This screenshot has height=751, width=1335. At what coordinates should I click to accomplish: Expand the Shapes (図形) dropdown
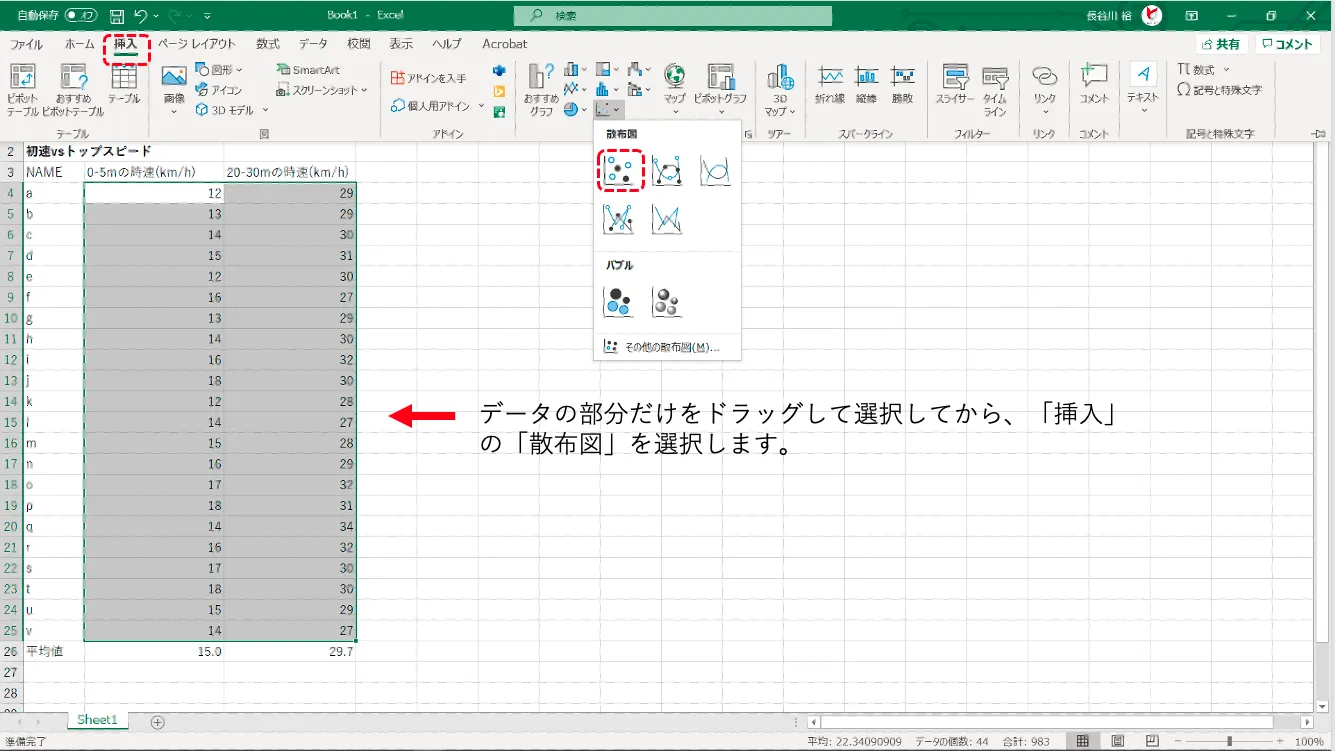219,70
